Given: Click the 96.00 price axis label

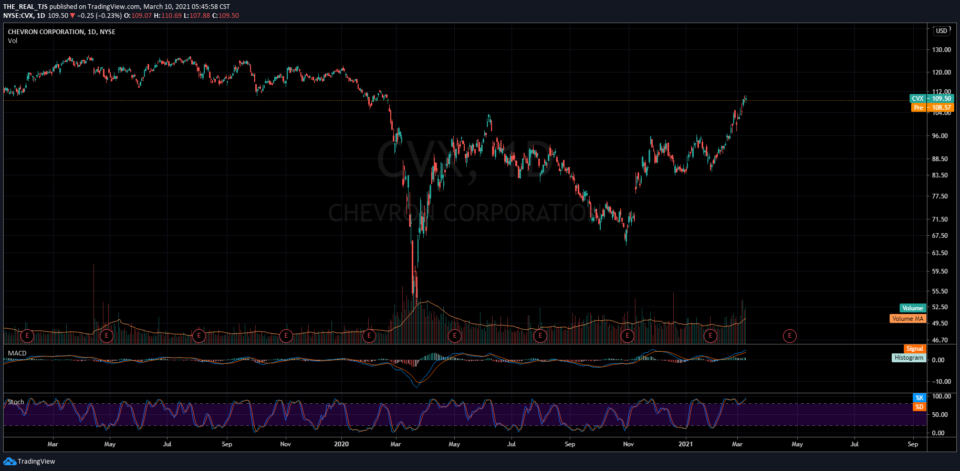Looking at the screenshot, I should pyautogui.click(x=941, y=135).
